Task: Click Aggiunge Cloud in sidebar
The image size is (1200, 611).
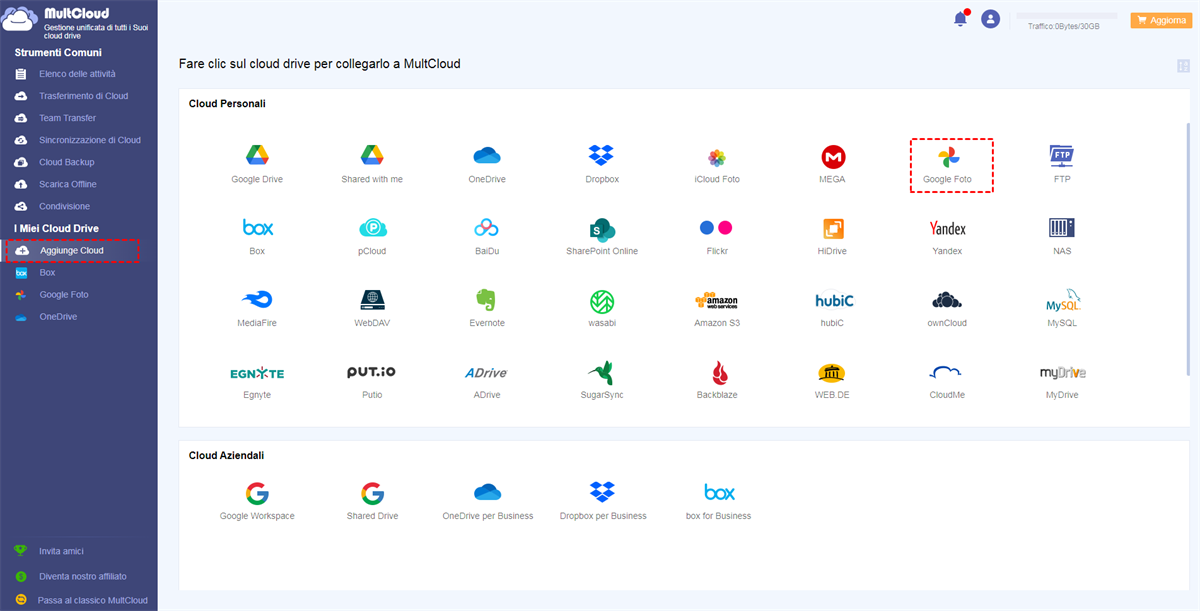Action: (x=71, y=250)
